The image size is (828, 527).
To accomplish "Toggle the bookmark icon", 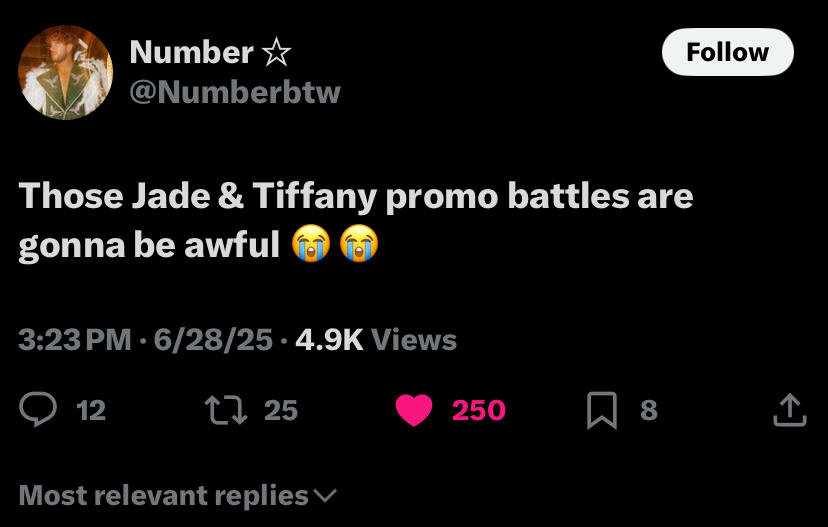I will (x=602, y=409).
